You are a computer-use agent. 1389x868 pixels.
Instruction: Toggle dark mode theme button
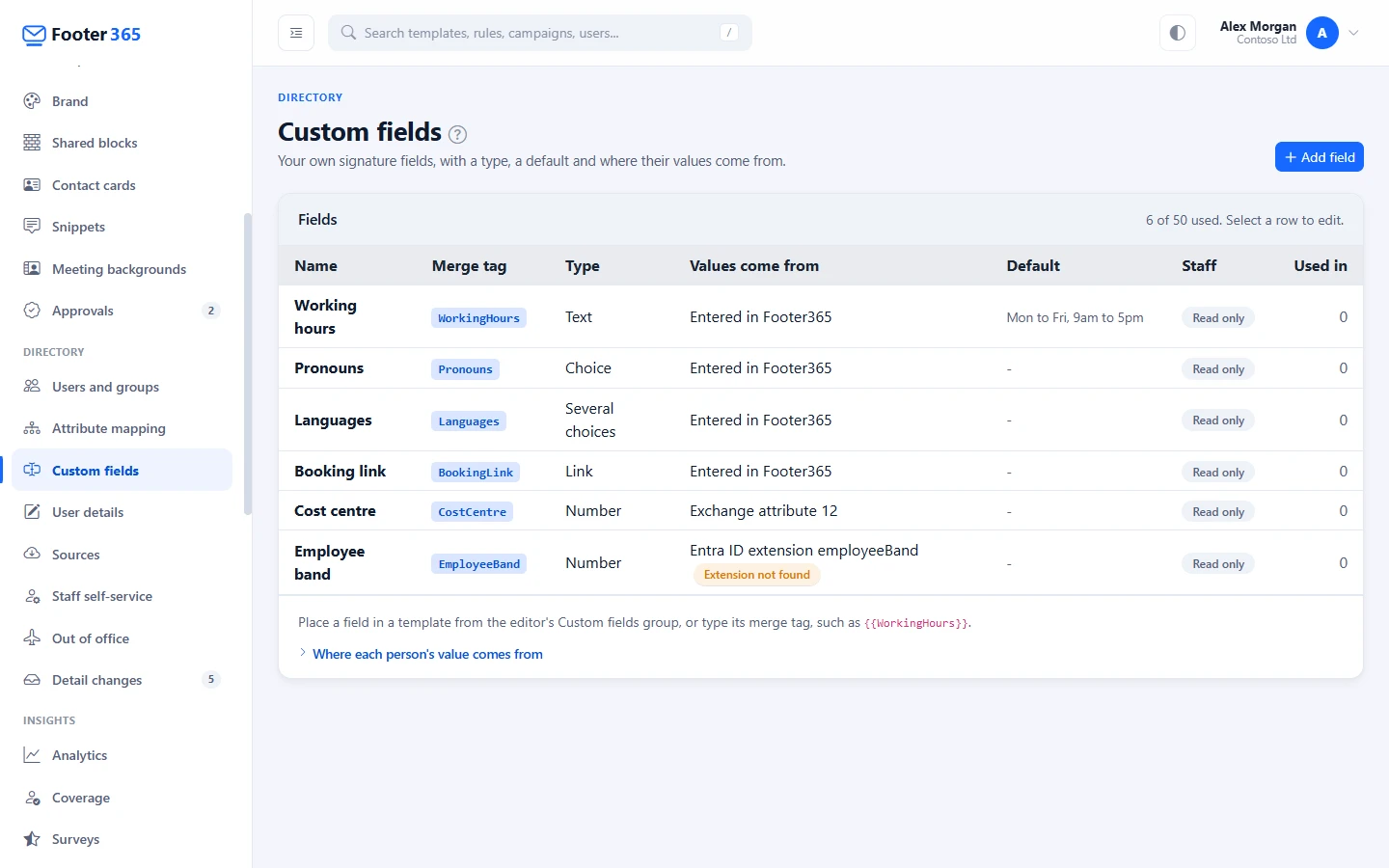click(x=1178, y=33)
